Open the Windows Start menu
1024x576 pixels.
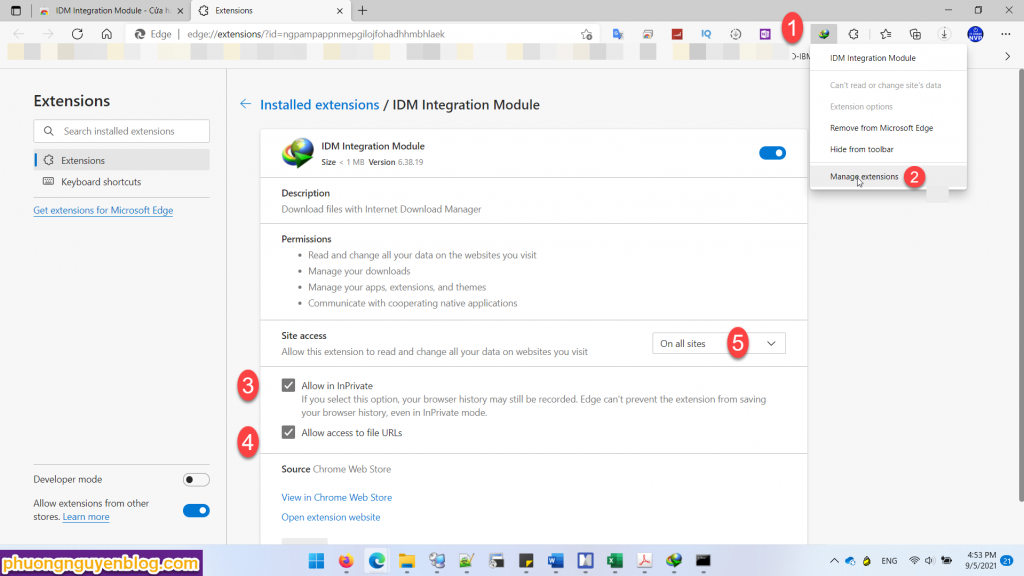(316, 561)
